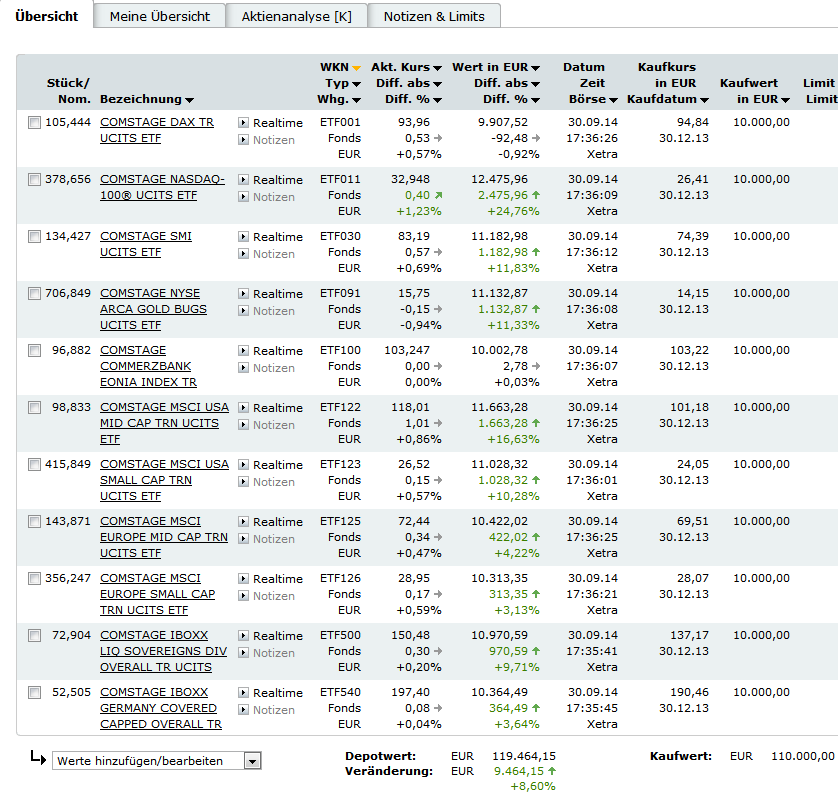The width and height of the screenshot is (838, 809).
Task: Tick checkbox for COMSTAGE NASDAQ-100 UCITS ETF
Action: coord(34,180)
